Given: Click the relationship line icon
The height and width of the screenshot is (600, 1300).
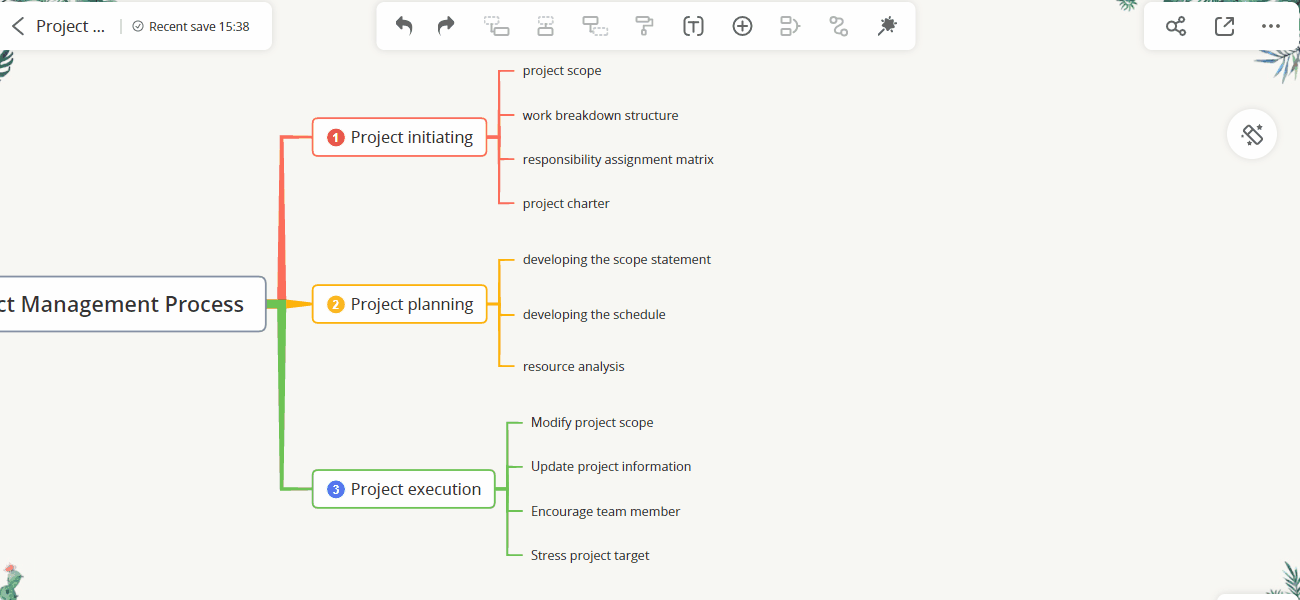Looking at the screenshot, I should [838, 26].
